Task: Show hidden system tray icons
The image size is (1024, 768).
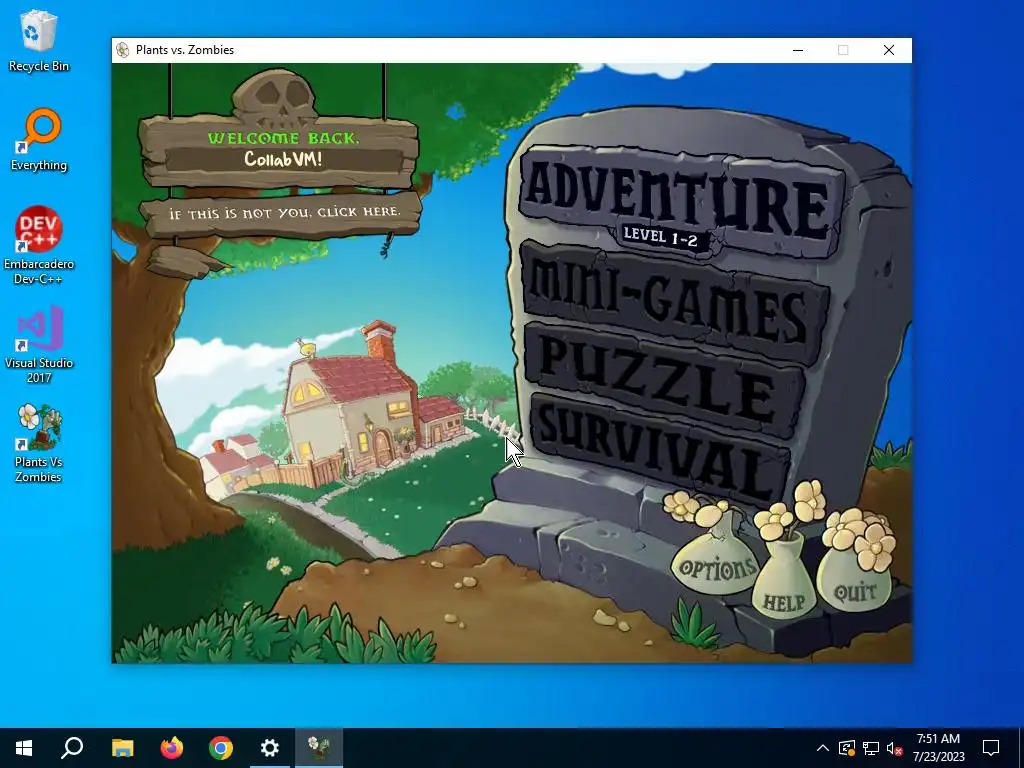Action: click(x=823, y=748)
